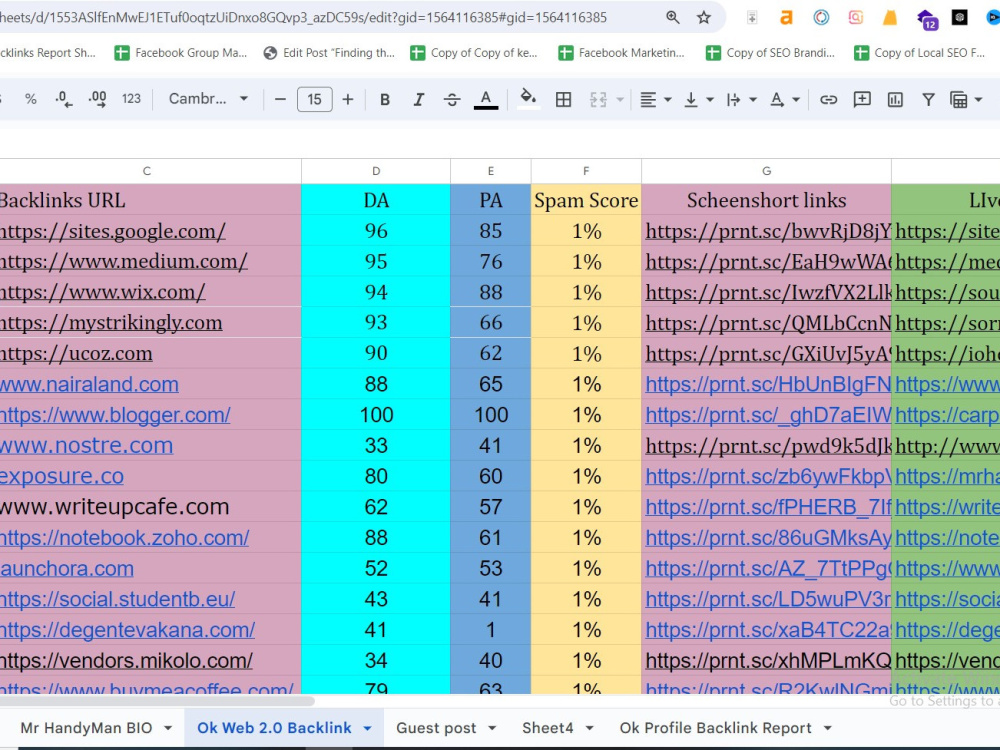Open the borders tool
1000x750 pixels.
coord(563,99)
